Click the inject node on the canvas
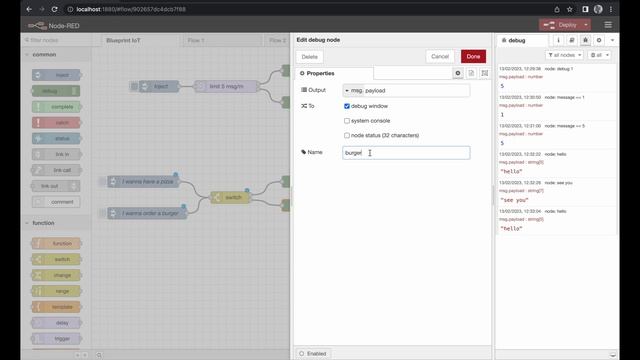The image size is (640, 360). [x=159, y=86]
